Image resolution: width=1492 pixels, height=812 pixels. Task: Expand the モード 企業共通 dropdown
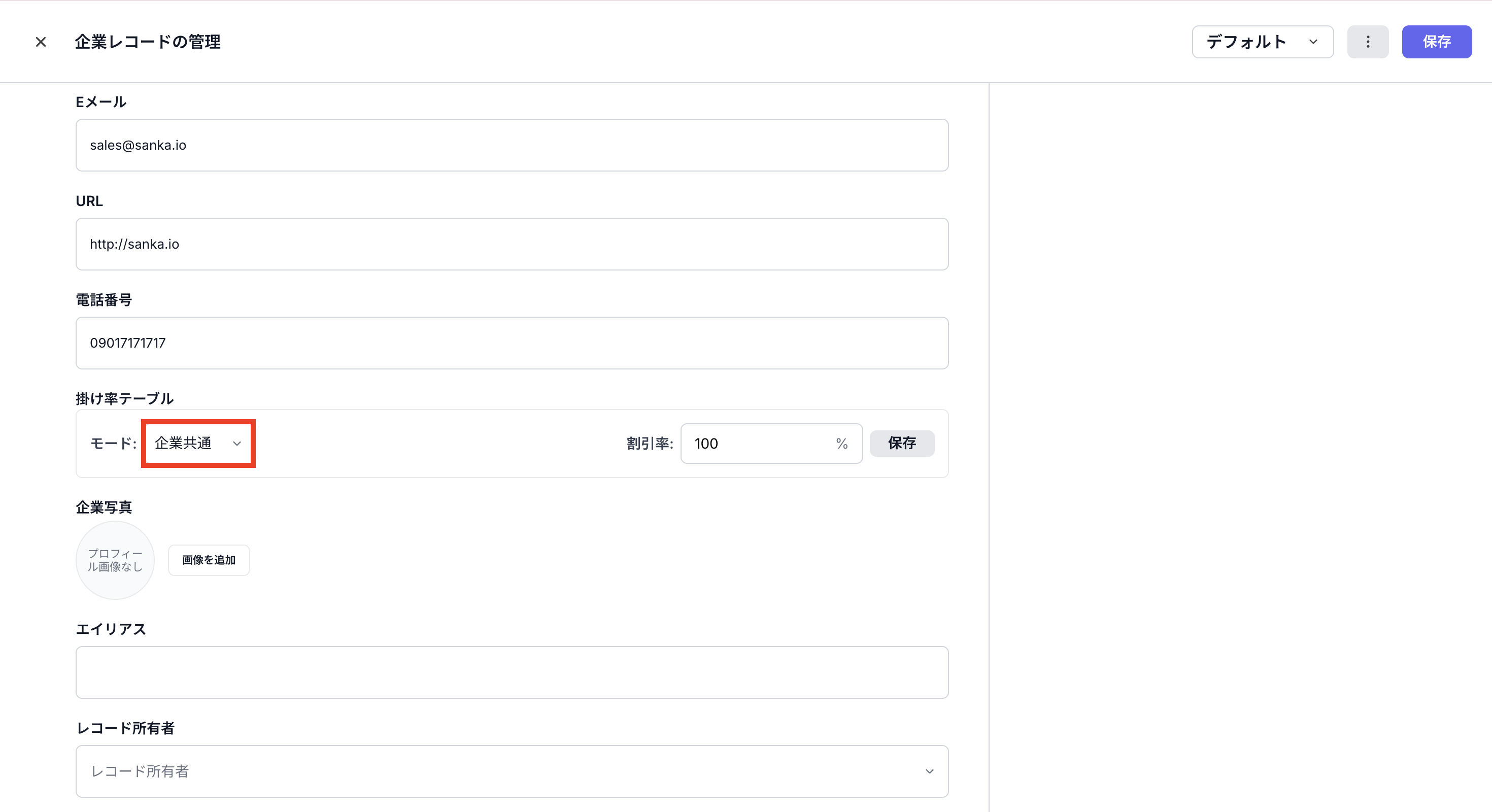(x=197, y=443)
